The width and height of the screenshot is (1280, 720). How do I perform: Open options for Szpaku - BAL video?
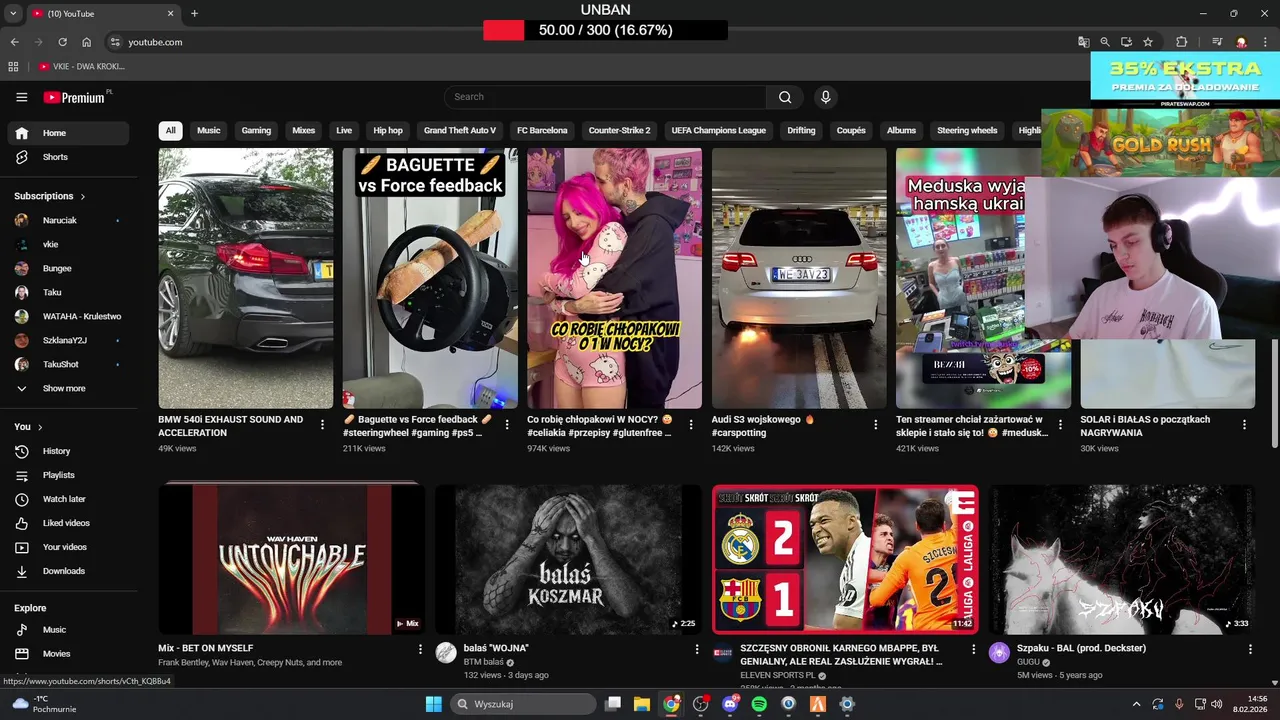1250,649
